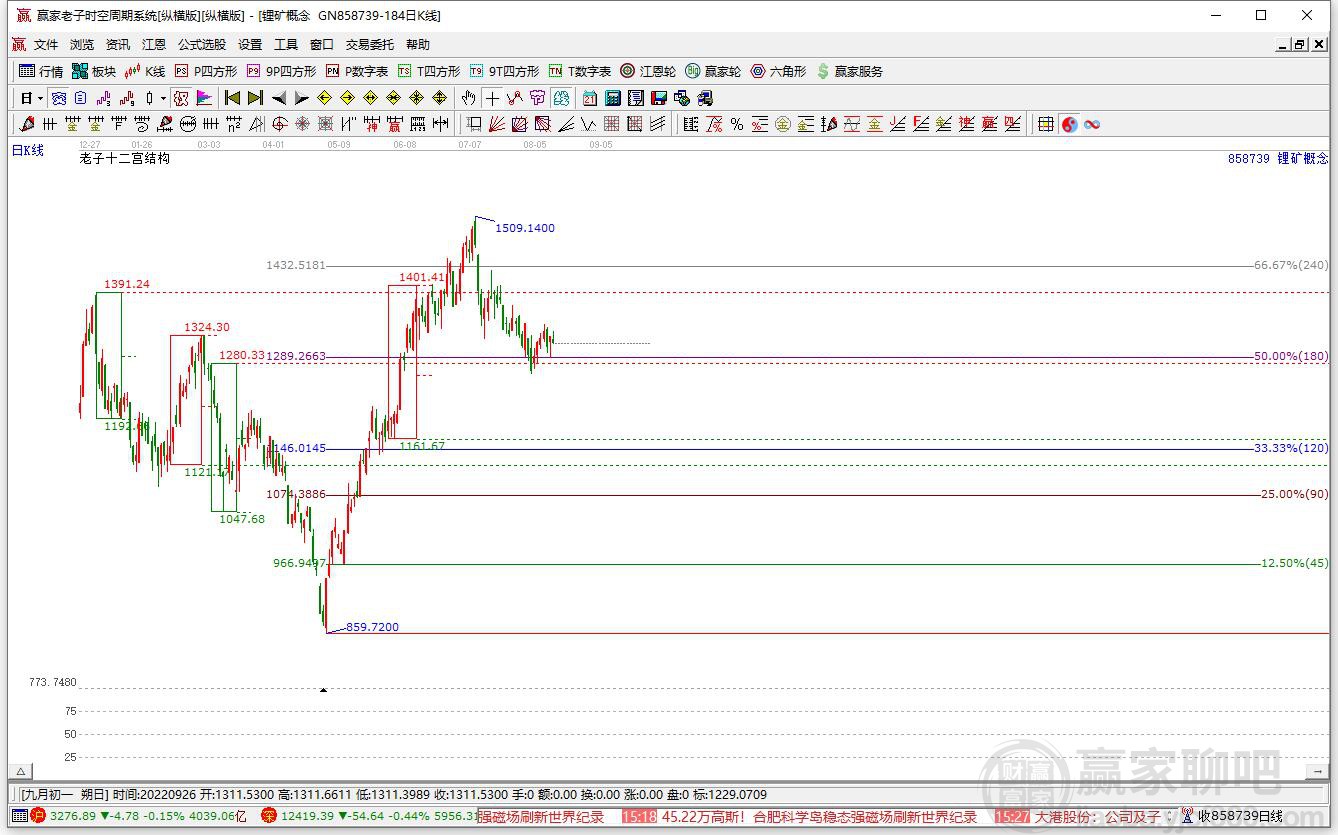Toggle the crosshair cursor tool

click(x=492, y=98)
